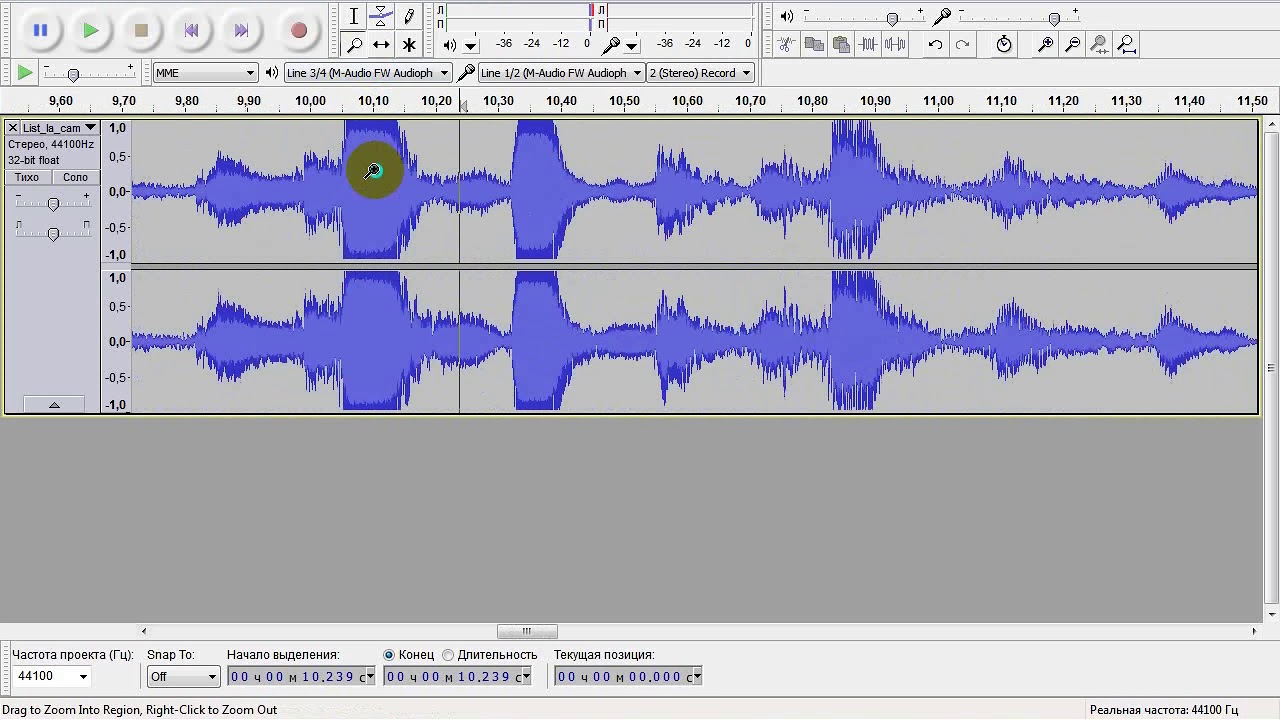Click the Undo arrow

click(x=935, y=44)
